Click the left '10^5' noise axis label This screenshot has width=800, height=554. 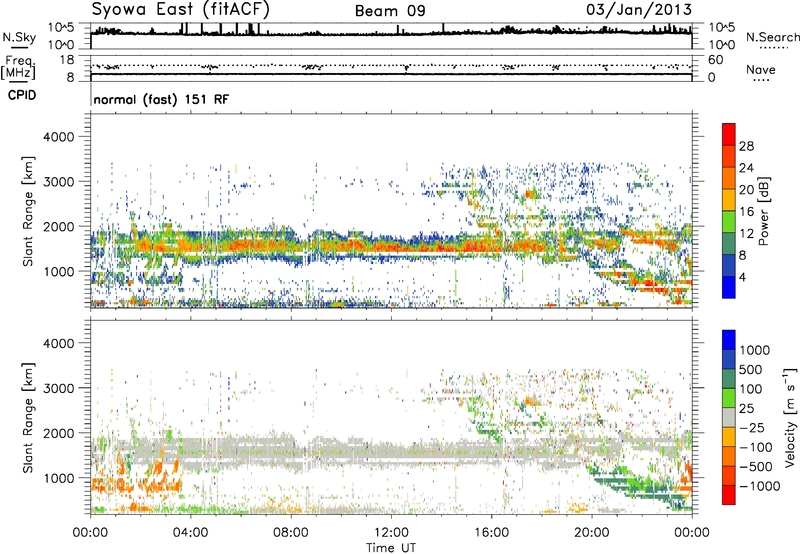coord(60,28)
